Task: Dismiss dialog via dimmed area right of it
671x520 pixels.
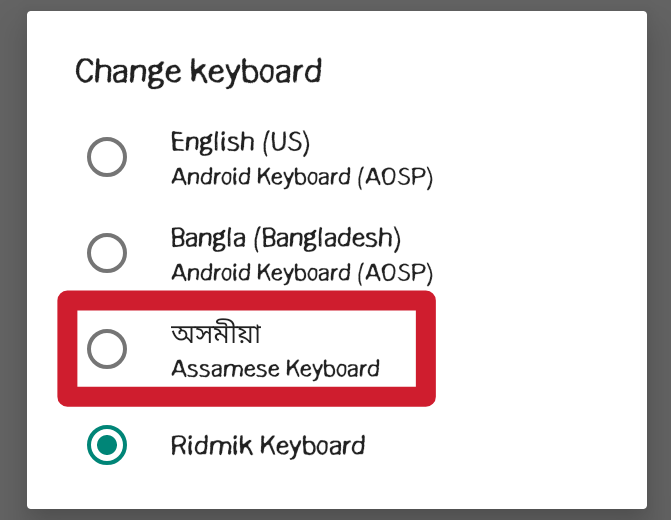Action: (x=659, y=260)
